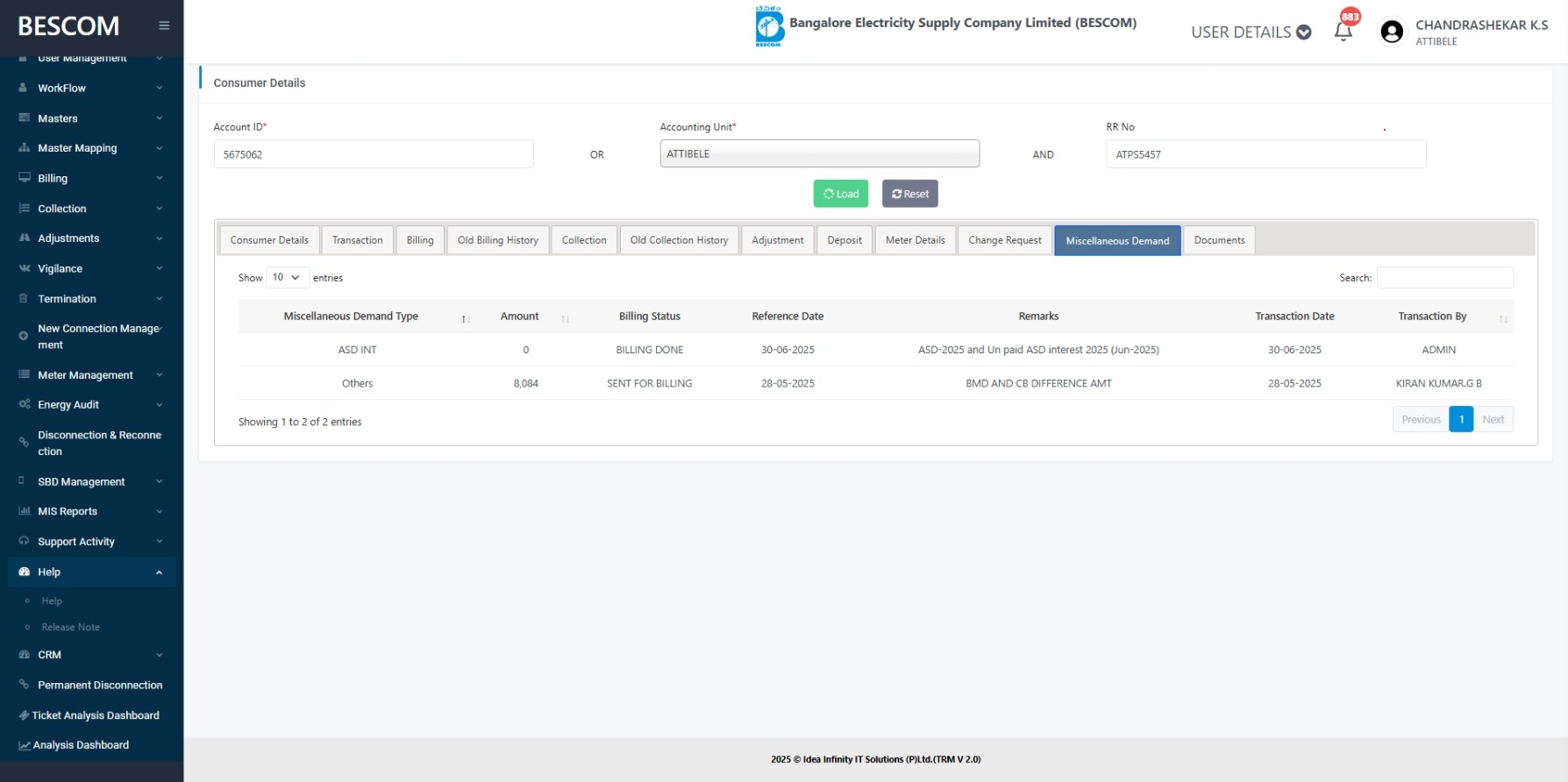This screenshot has width=1568, height=782.
Task: Click the table Search input field
Action: pos(1444,278)
